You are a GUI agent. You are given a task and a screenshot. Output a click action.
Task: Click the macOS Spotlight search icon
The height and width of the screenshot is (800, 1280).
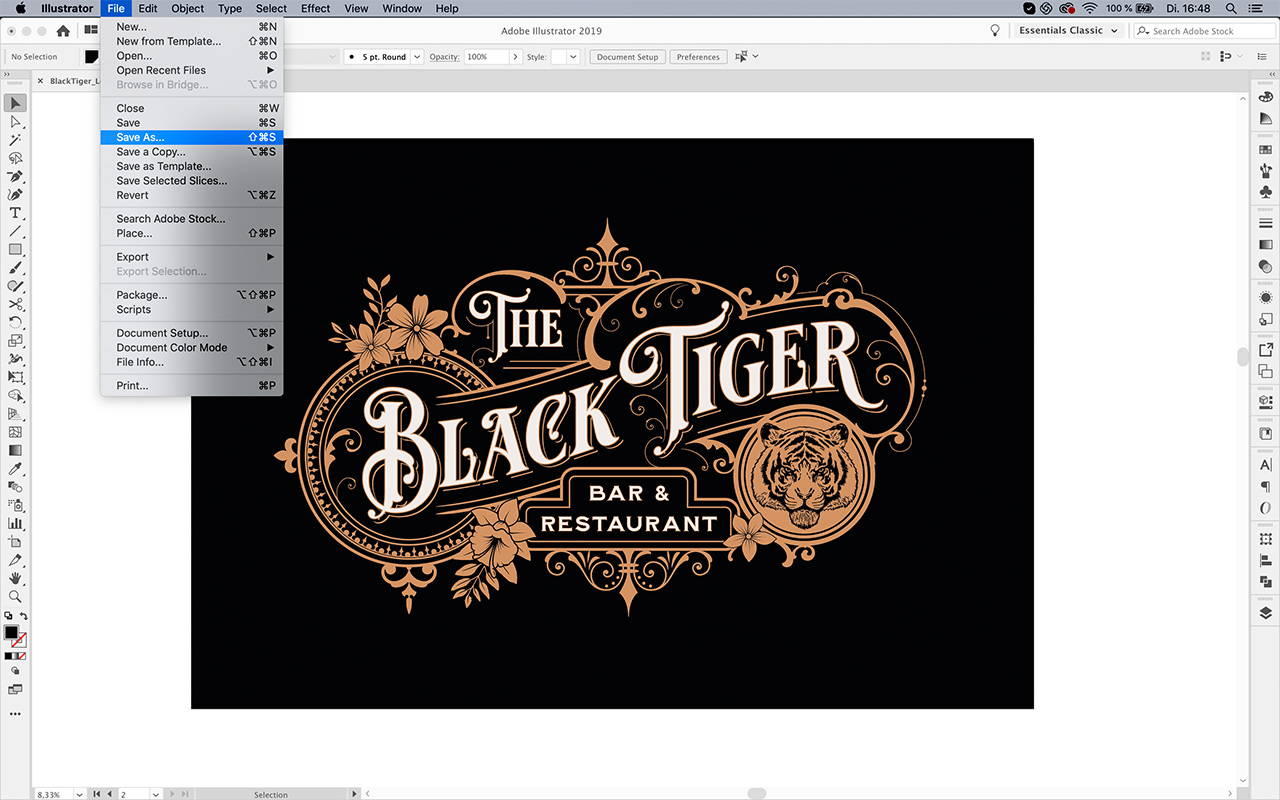click(1231, 8)
